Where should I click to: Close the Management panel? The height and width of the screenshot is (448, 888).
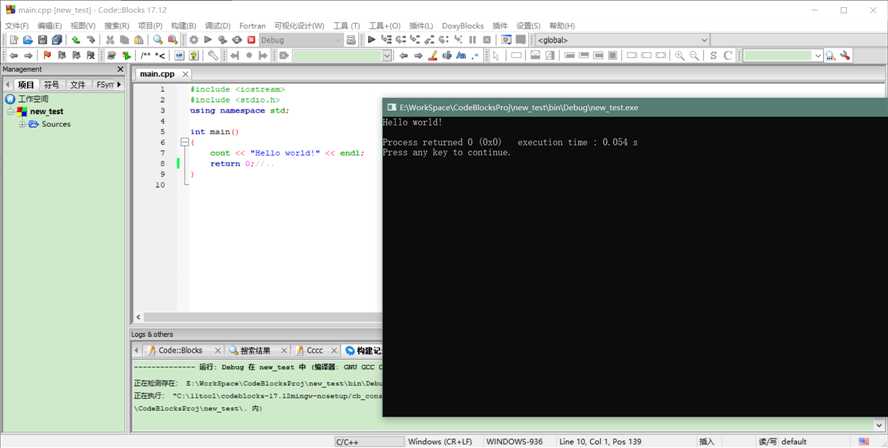[120, 69]
